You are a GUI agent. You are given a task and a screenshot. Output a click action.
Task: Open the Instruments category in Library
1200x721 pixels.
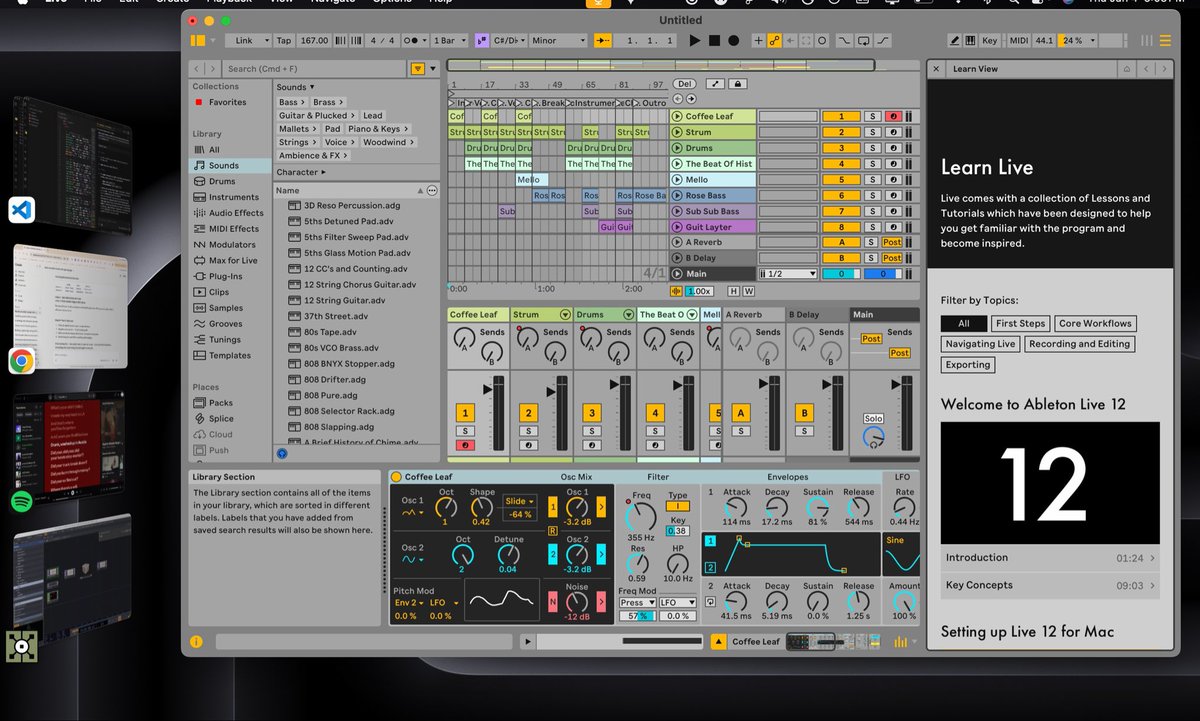point(234,197)
